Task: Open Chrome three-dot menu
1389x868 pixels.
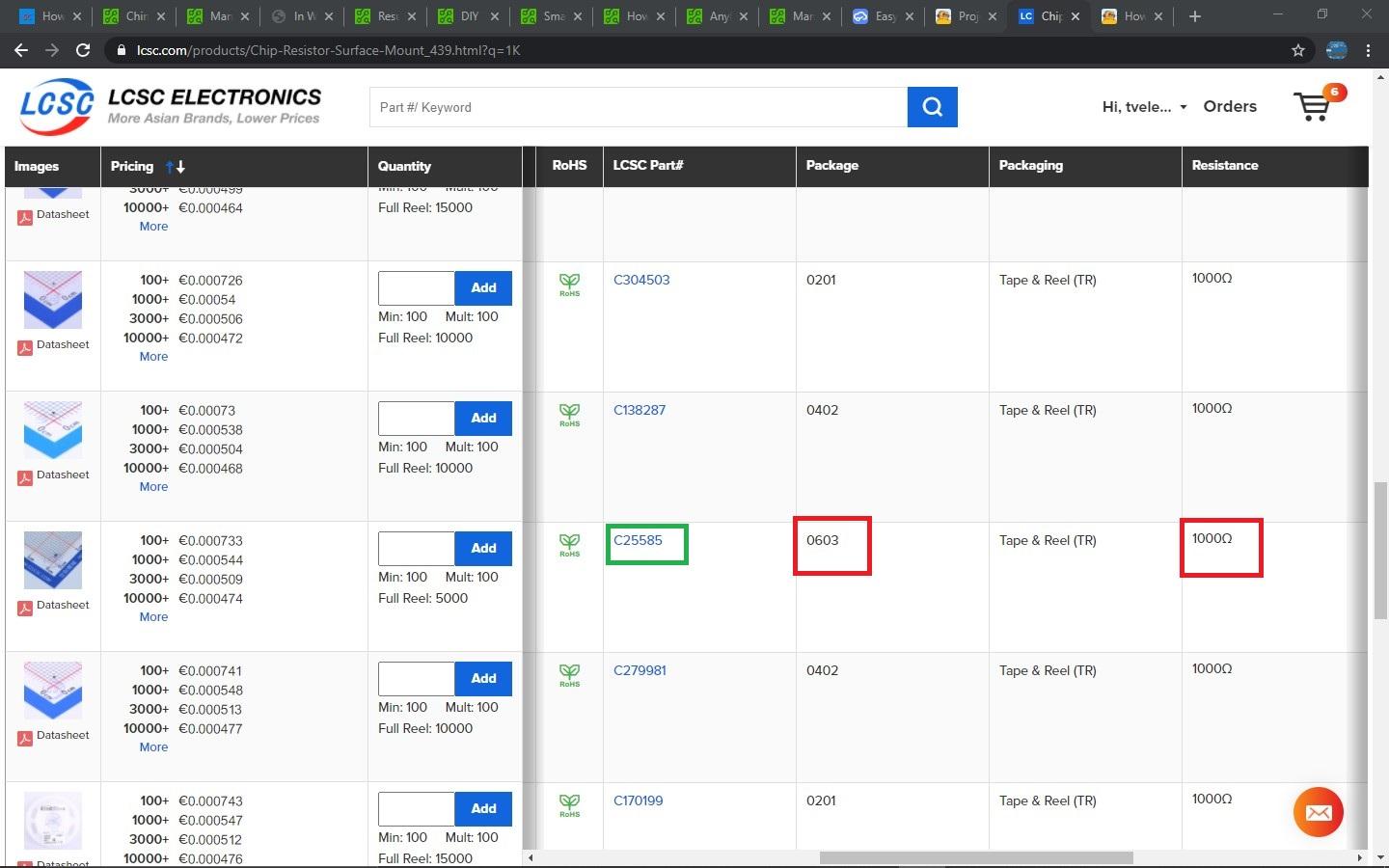Action: coord(1368,50)
